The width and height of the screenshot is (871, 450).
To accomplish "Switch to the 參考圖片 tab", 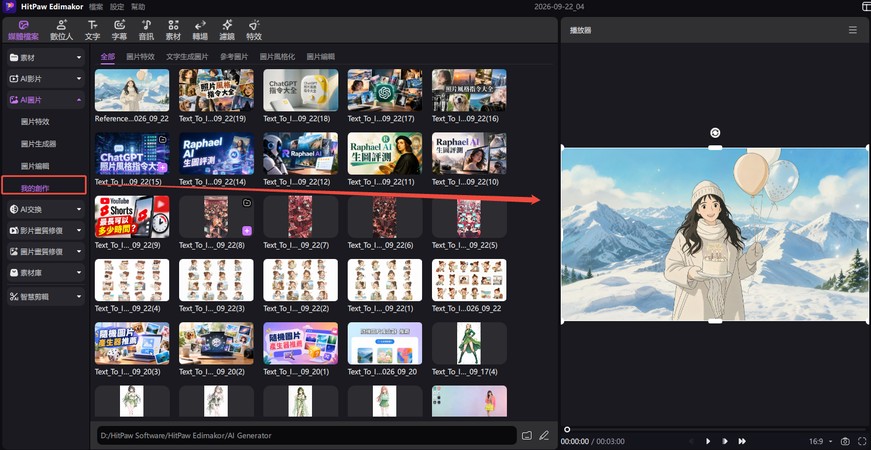I will (x=234, y=57).
